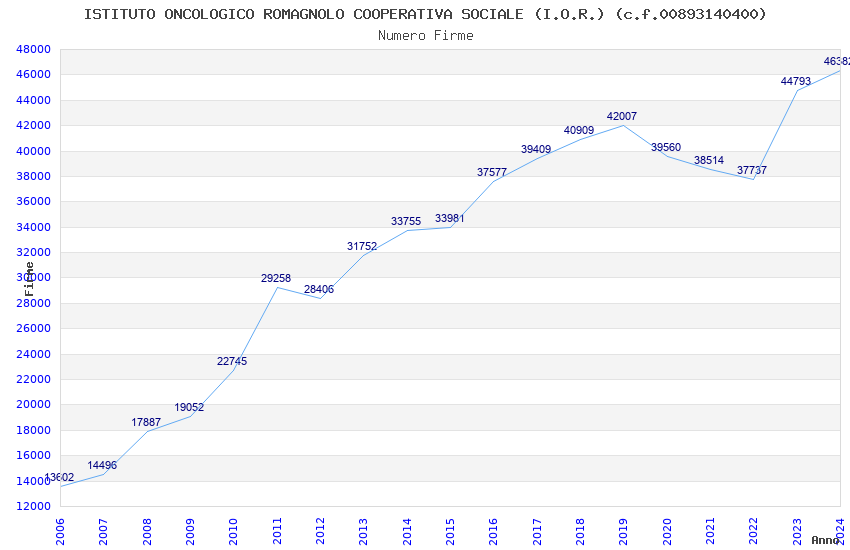
Task: Select data label 37577
Action: point(492,172)
